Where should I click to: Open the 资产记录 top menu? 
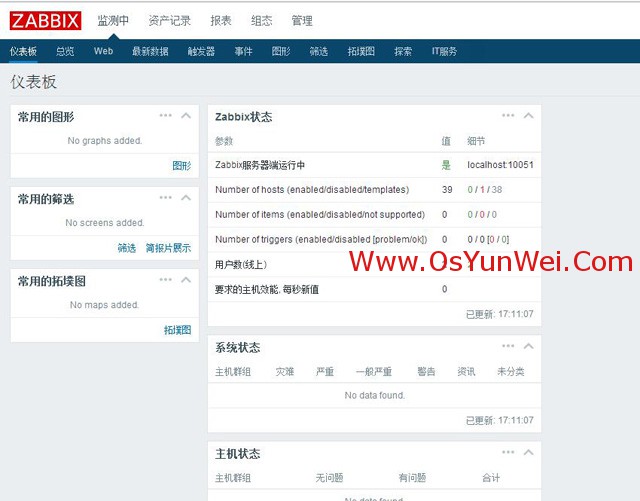tap(169, 21)
